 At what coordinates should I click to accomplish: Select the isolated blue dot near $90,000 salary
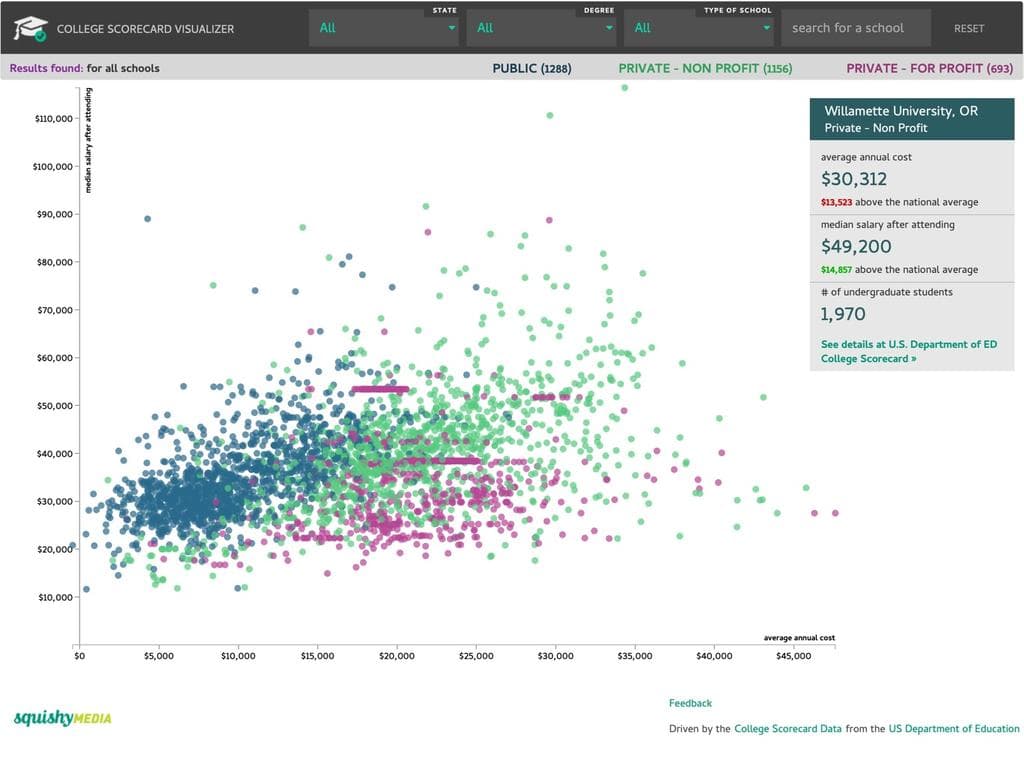tap(147, 219)
